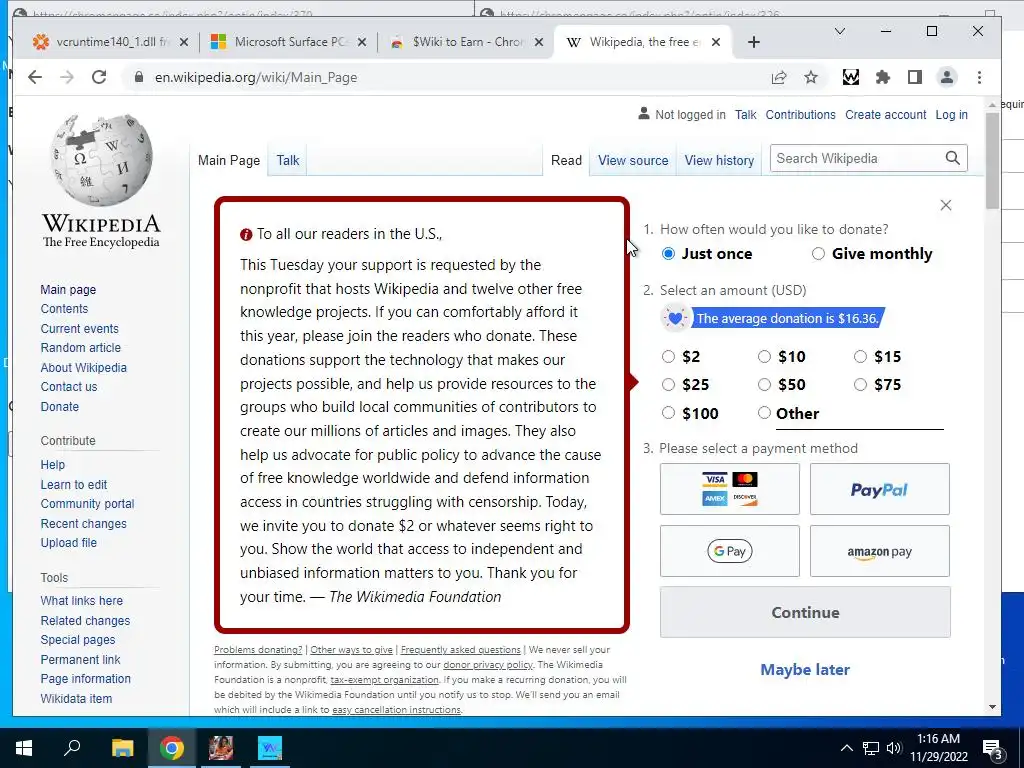Open Chrome three-dot menu
Screen dimensions: 1024x768
(x=979, y=78)
